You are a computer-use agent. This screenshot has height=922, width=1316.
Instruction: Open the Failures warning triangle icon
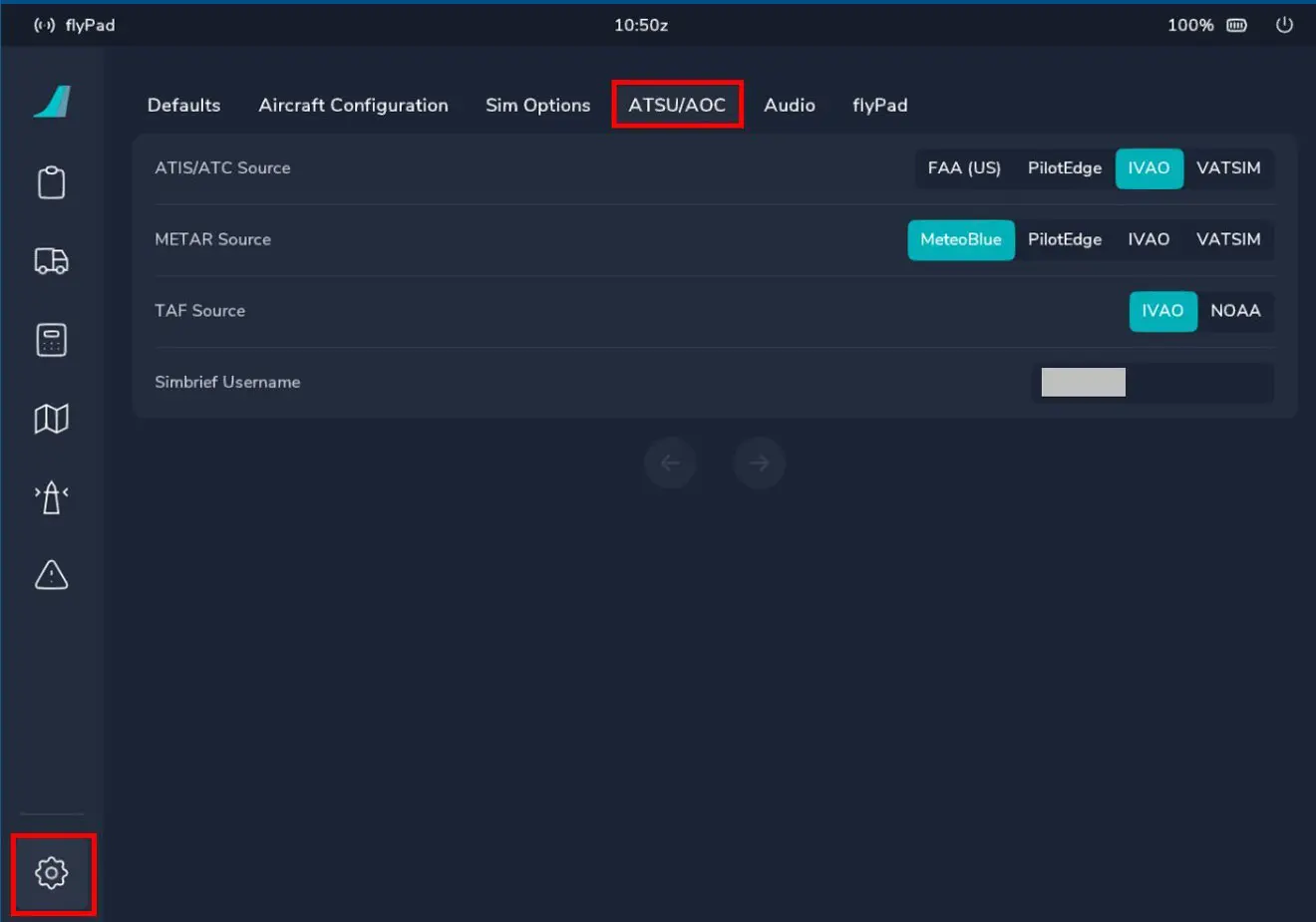(52, 575)
